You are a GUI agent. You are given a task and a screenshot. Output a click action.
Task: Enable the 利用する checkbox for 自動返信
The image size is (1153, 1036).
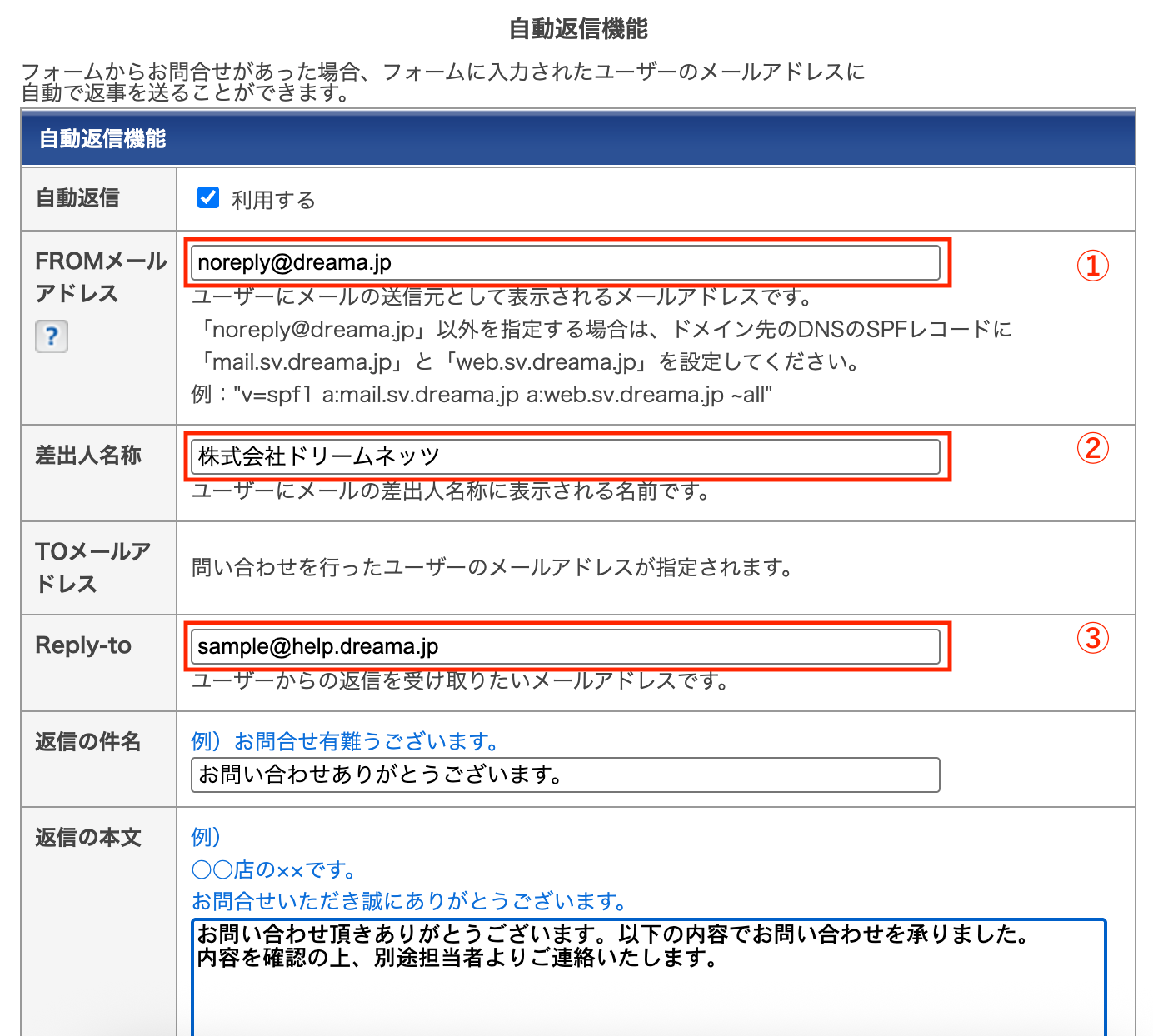click(x=207, y=197)
